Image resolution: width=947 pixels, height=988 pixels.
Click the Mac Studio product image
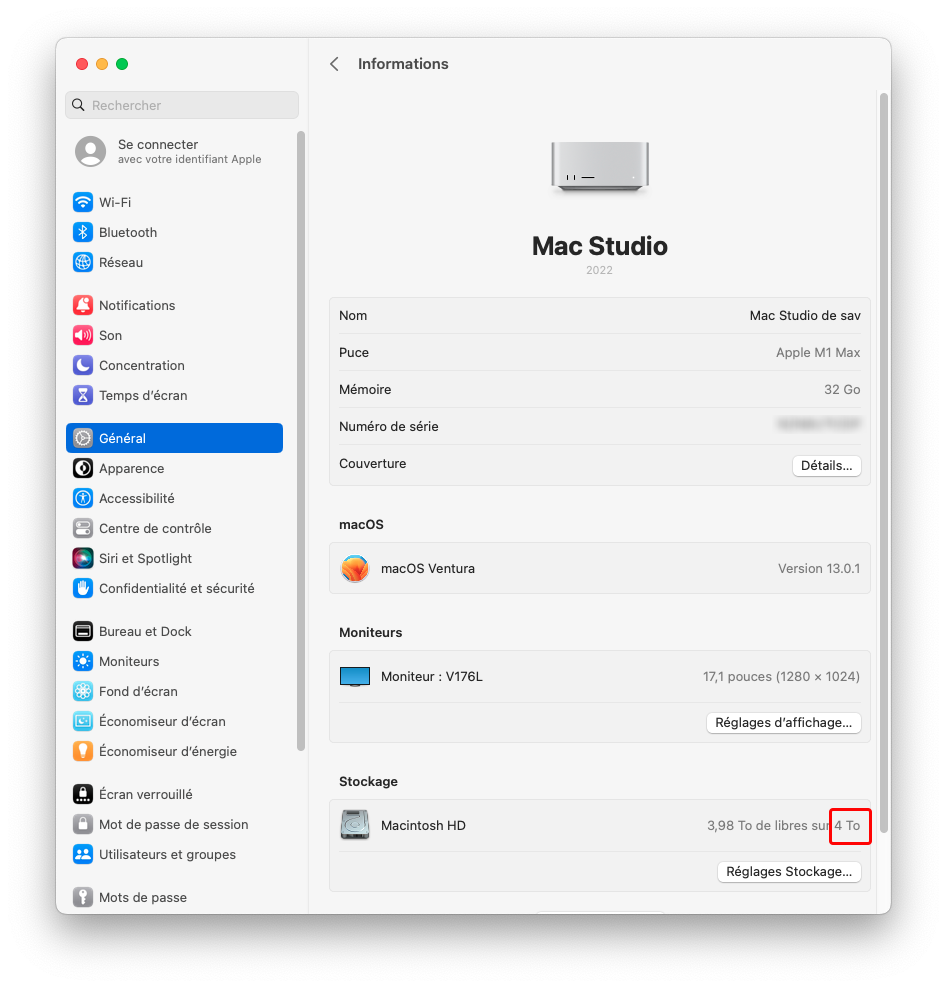tap(600, 166)
